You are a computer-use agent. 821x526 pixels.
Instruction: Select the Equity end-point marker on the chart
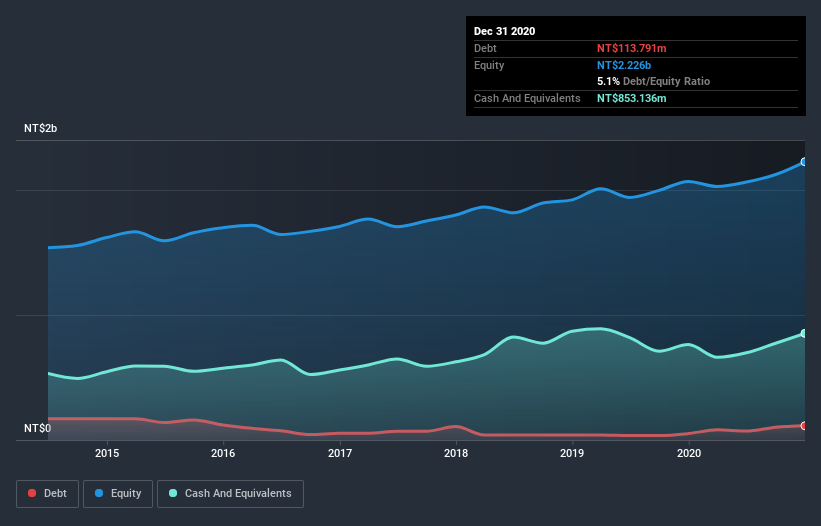(804, 162)
